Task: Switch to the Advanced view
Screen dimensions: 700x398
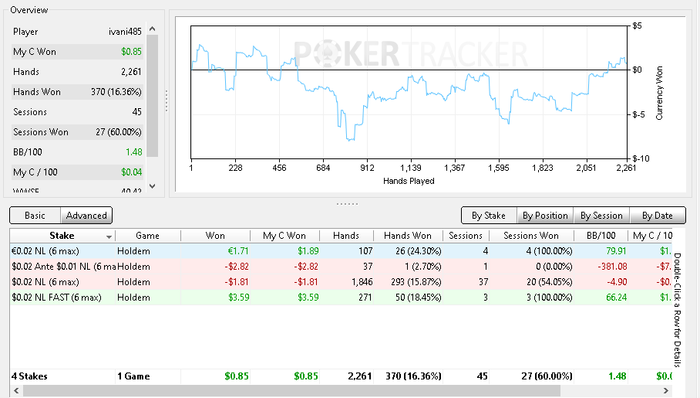Action: (x=87, y=216)
